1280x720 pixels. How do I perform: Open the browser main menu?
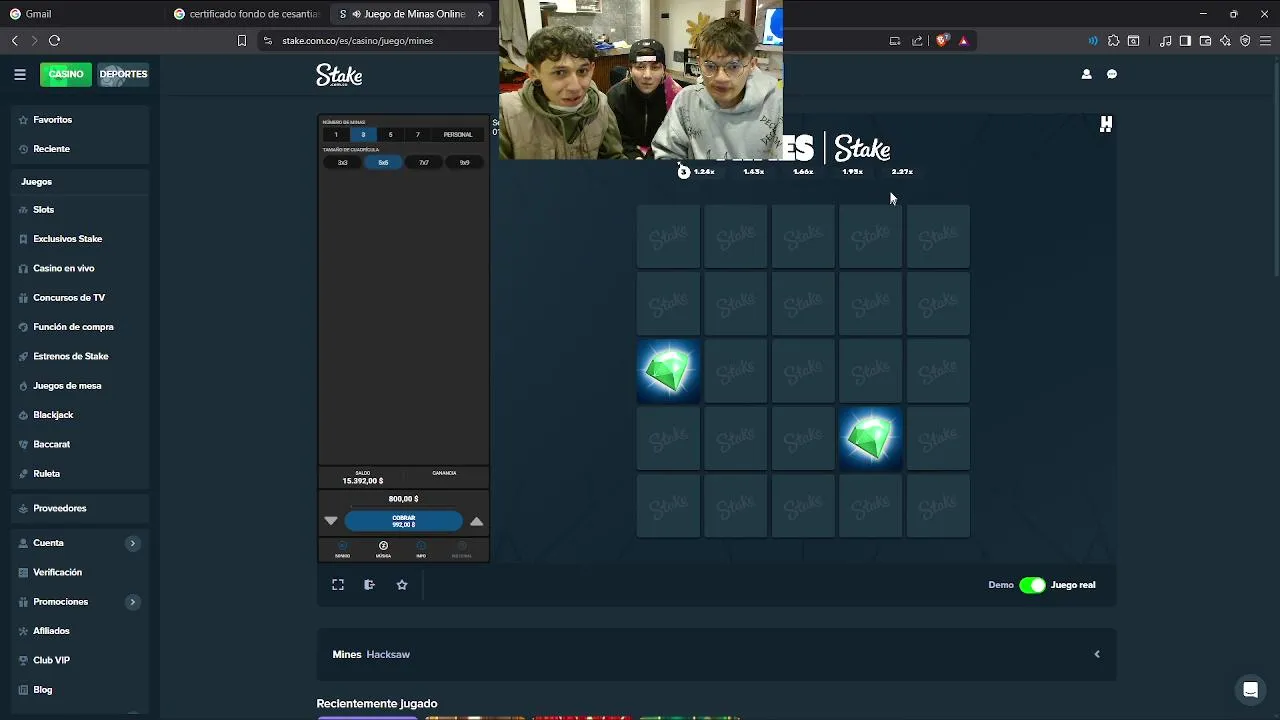tap(1265, 41)
